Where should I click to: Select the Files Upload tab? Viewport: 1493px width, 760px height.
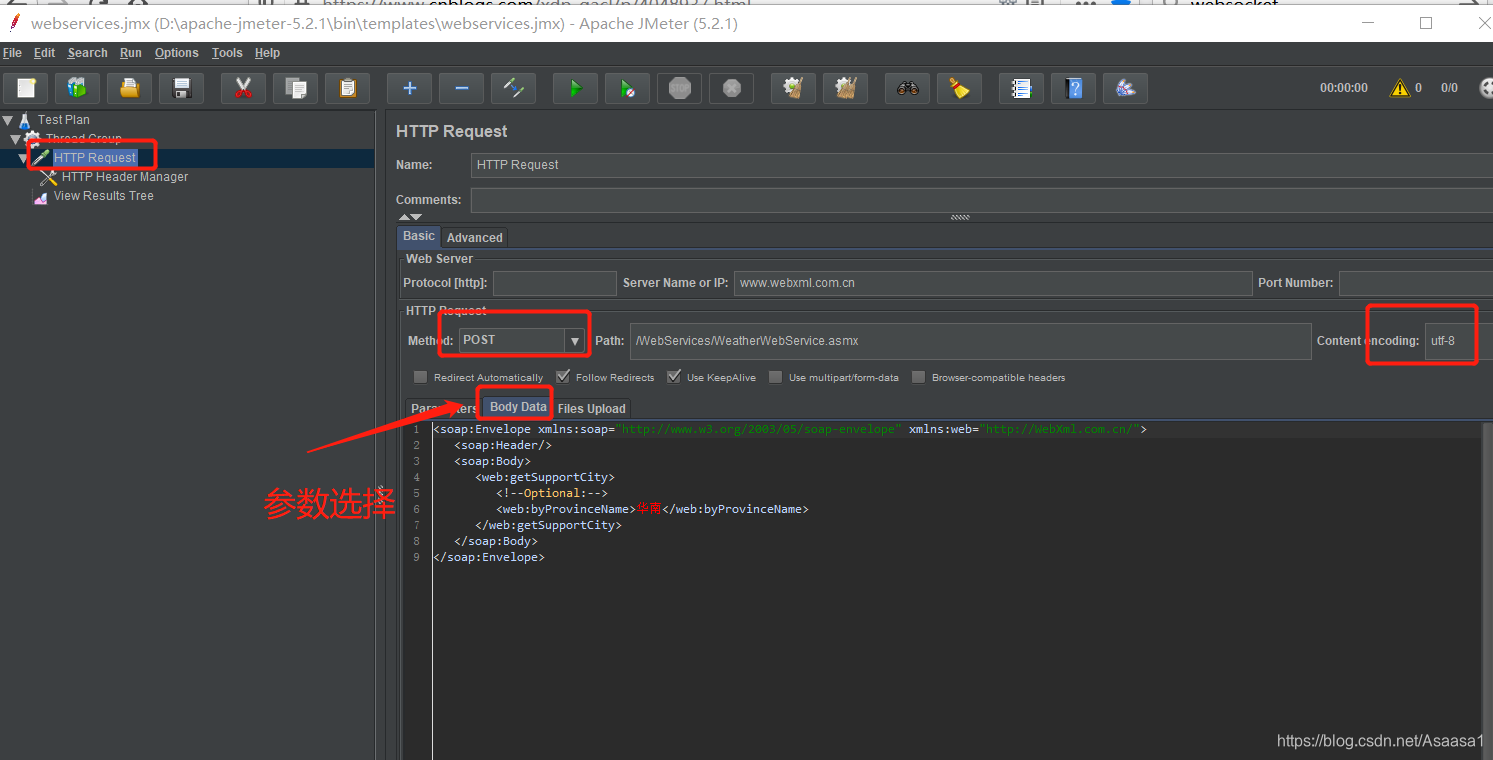[x=592, y=409]
